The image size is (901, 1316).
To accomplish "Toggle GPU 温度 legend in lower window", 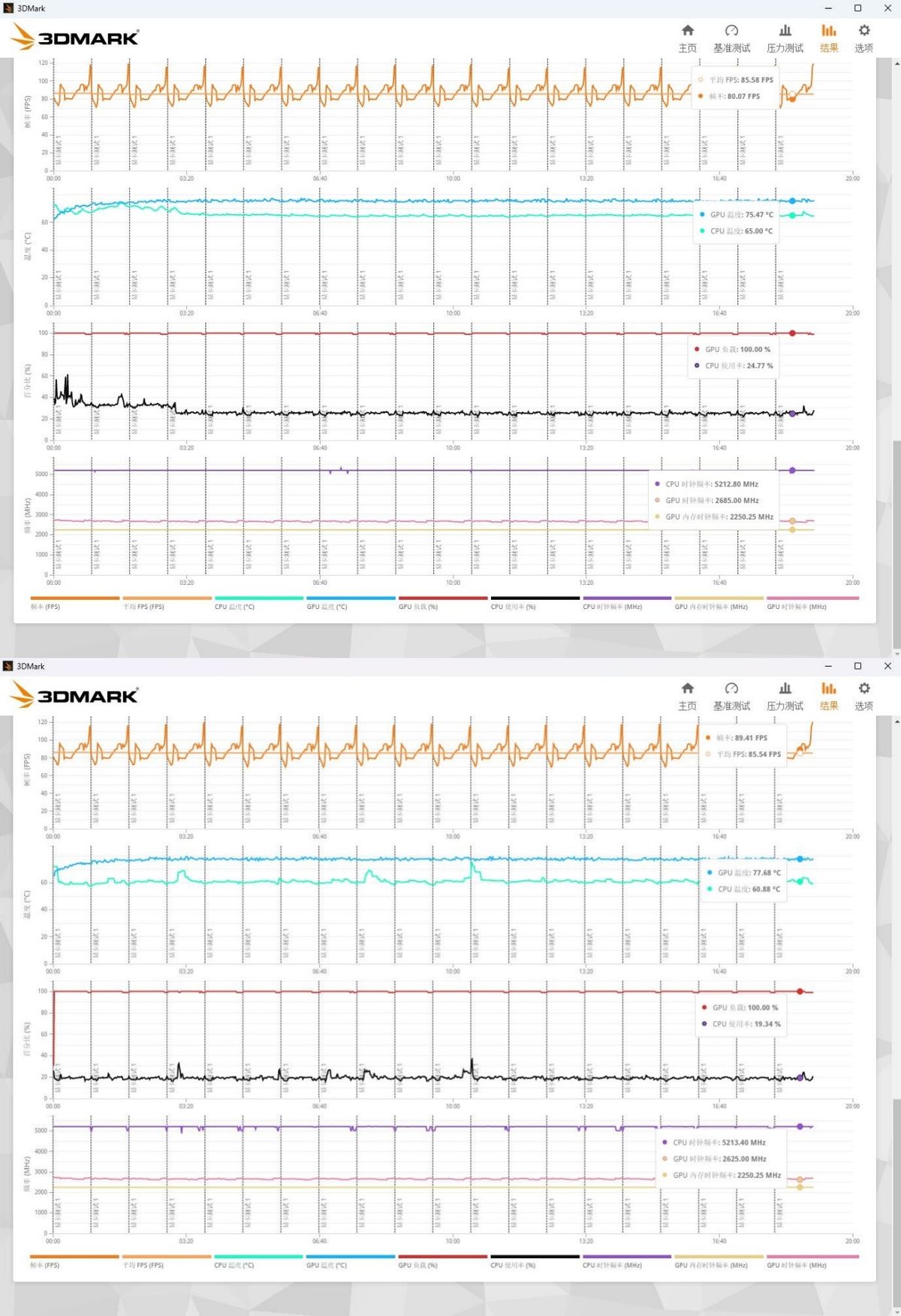I will [x=350, y=1262].
